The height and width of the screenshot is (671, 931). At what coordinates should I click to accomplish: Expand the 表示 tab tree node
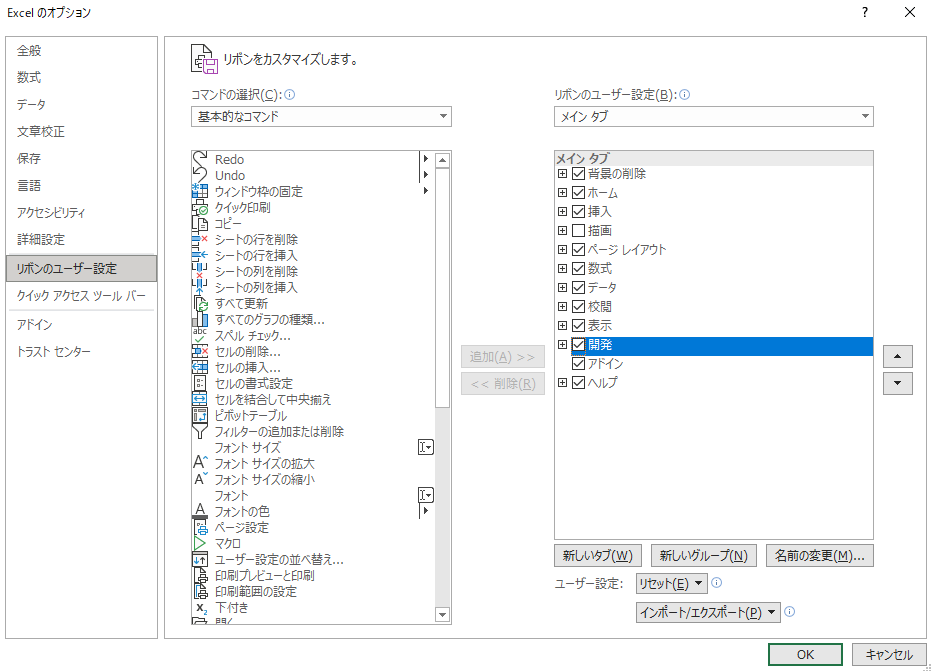pyautogui.click(x=562, y=325)
